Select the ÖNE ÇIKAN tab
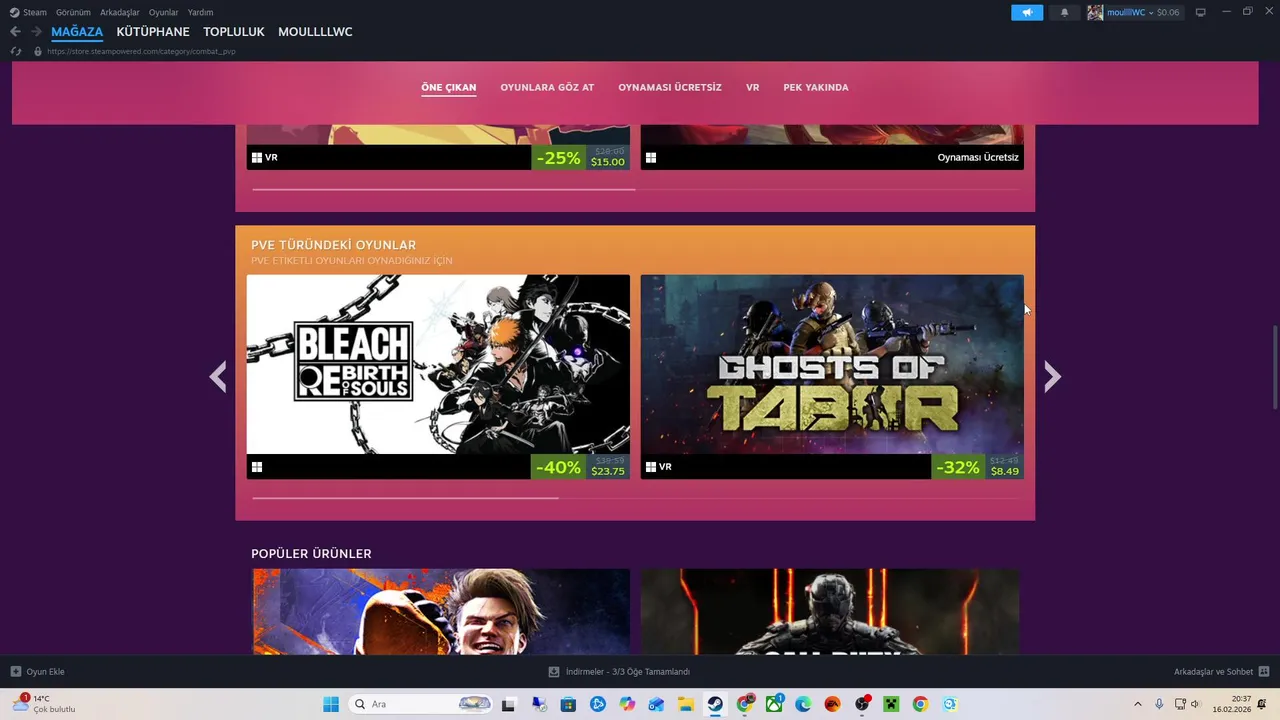The height and width of the screenshot is (720, 1280). click(x=449, y=87)
